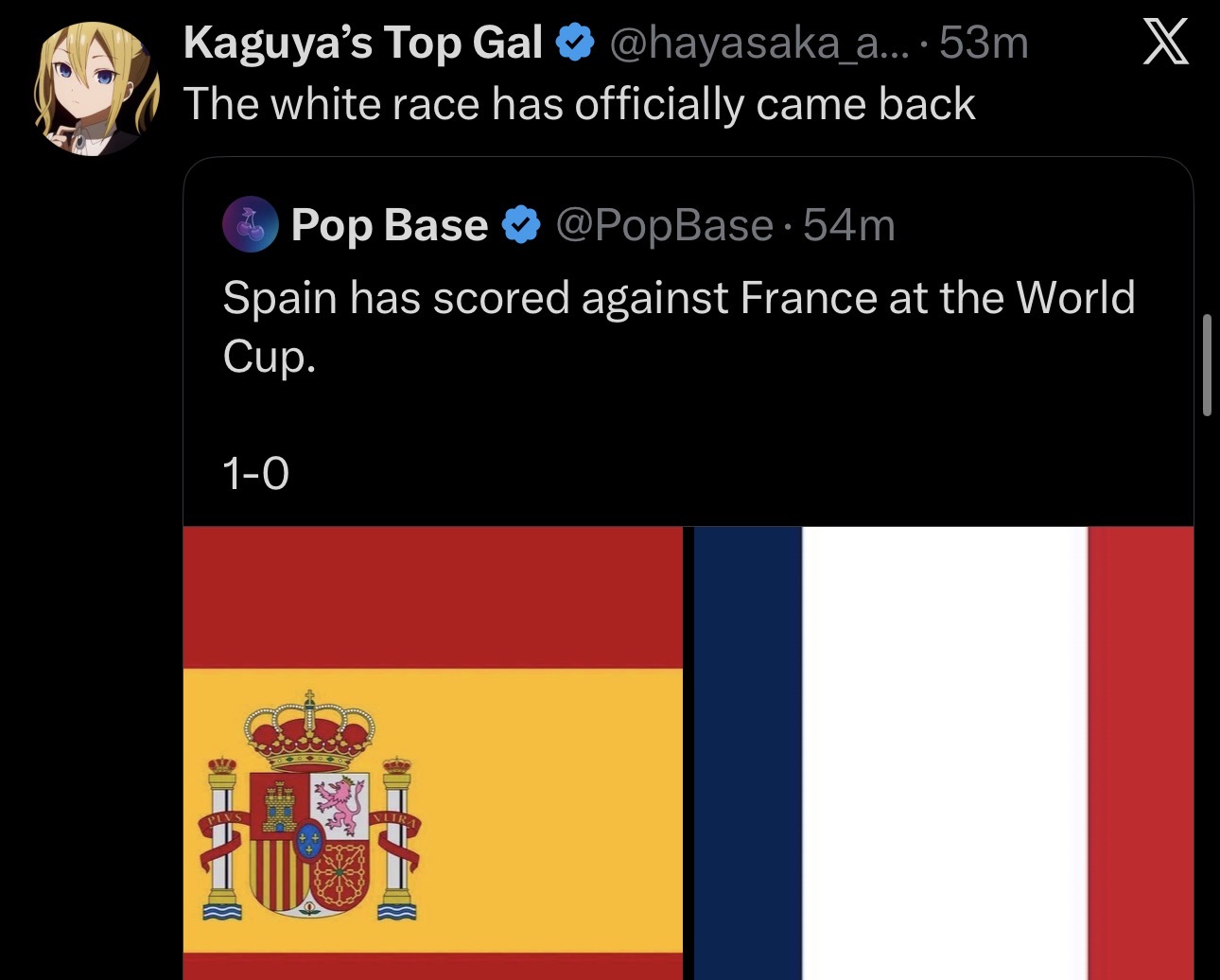1220x980 pixels.
Task: Click the scrollbar thumb on right edge
Action: (x=1207, y=366)
